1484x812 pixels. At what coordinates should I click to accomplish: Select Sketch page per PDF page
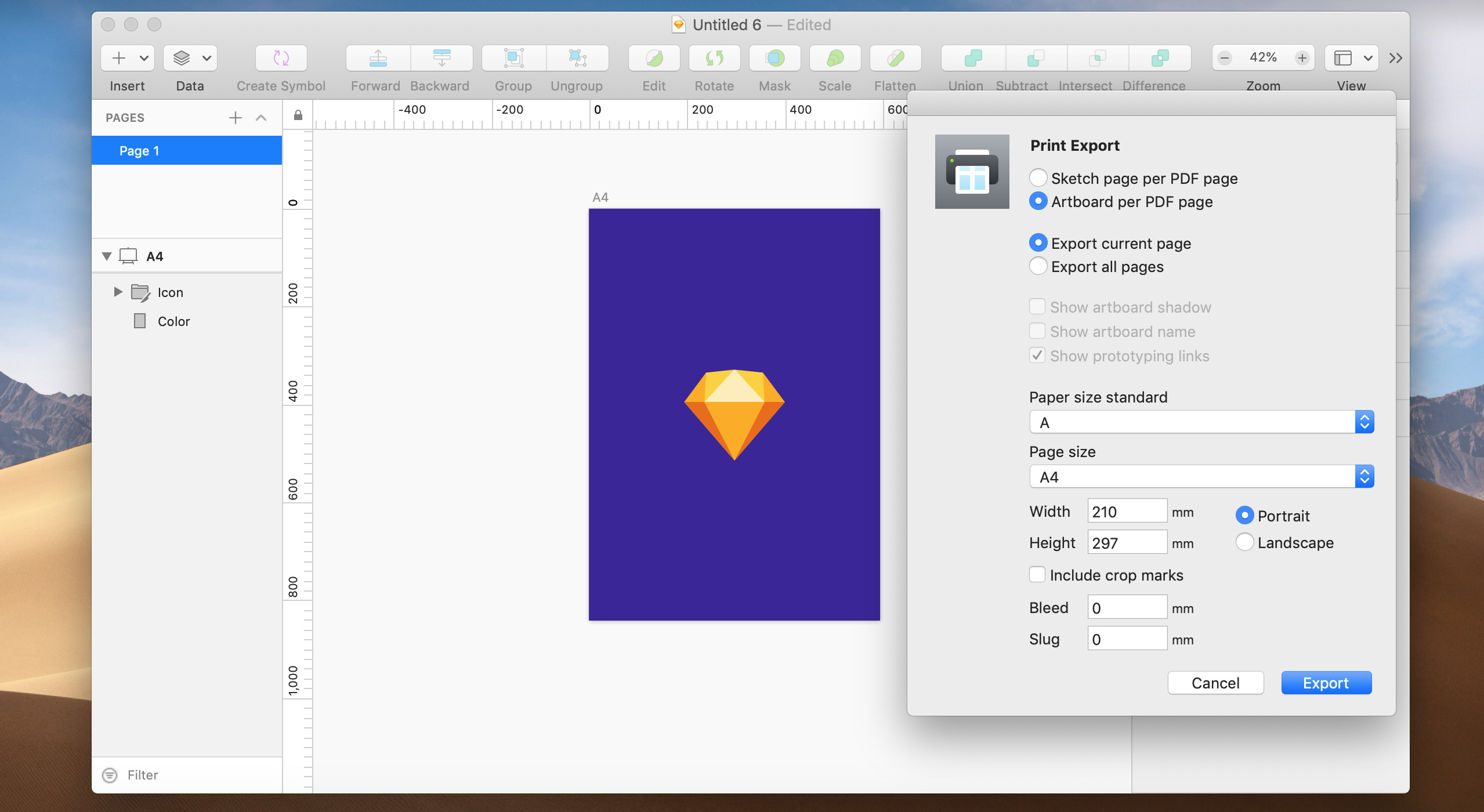click(1038, 178)
